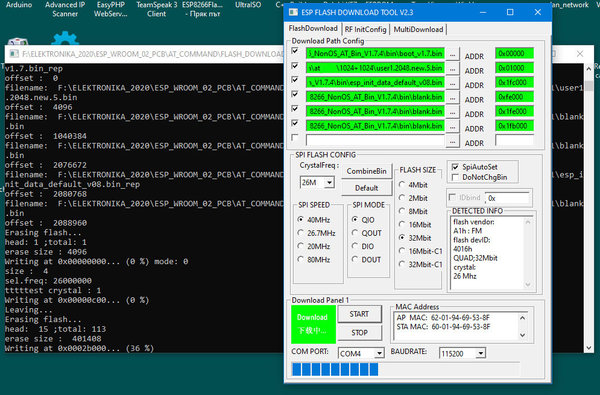600x395 pixels.
Task: Switch to the RF InitConfig tab
Action: coord(365,29)
